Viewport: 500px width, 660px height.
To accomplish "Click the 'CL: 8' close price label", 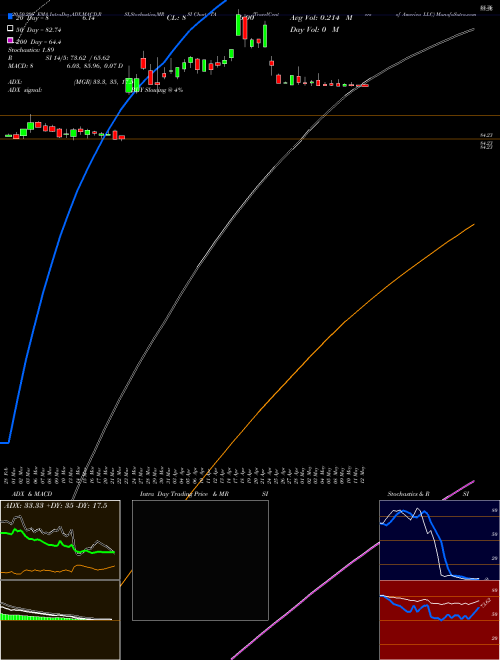I will pyautogui.click(x=176, y=18).
